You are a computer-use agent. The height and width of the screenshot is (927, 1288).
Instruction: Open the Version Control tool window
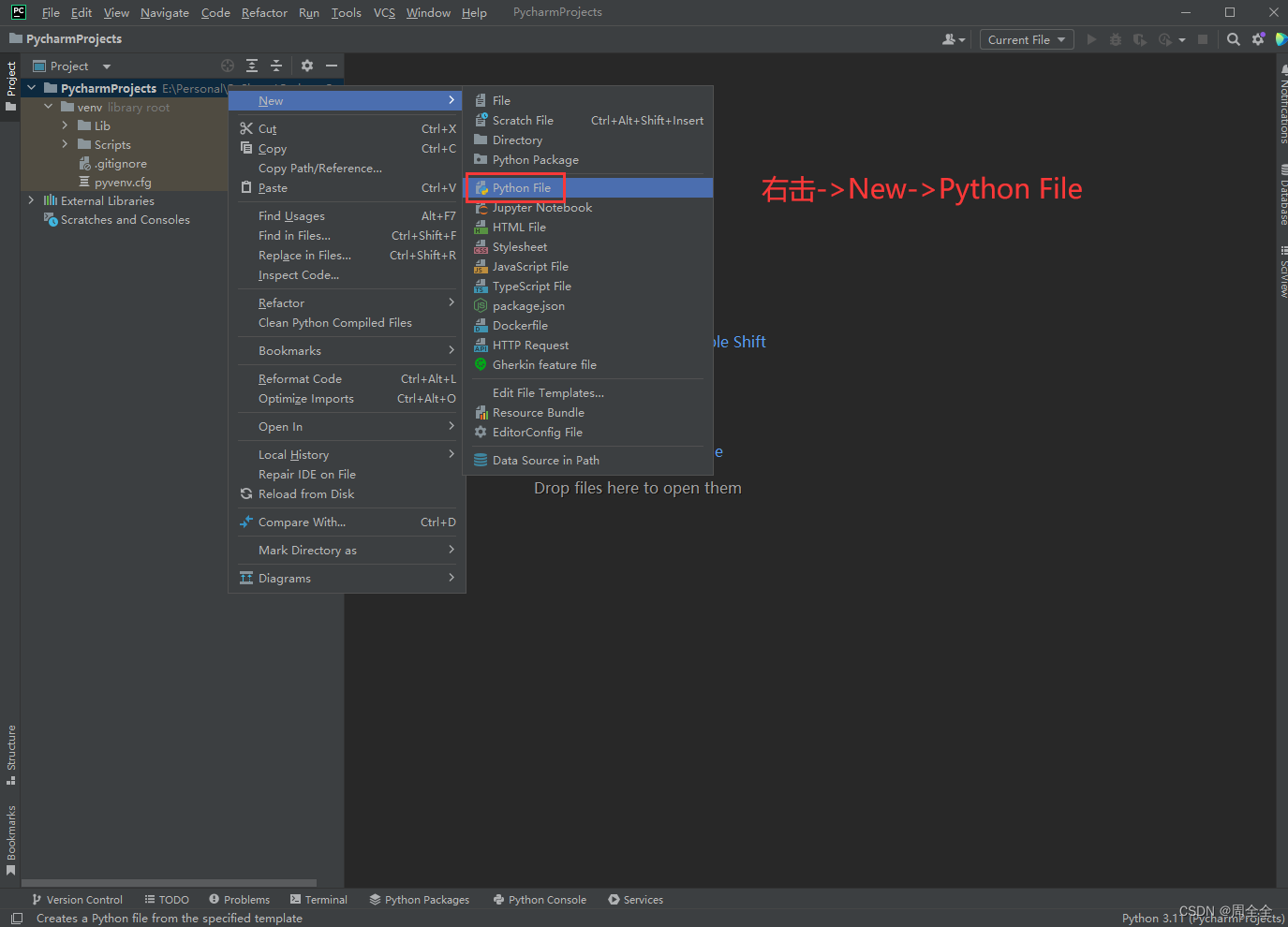tap(77, 900)
